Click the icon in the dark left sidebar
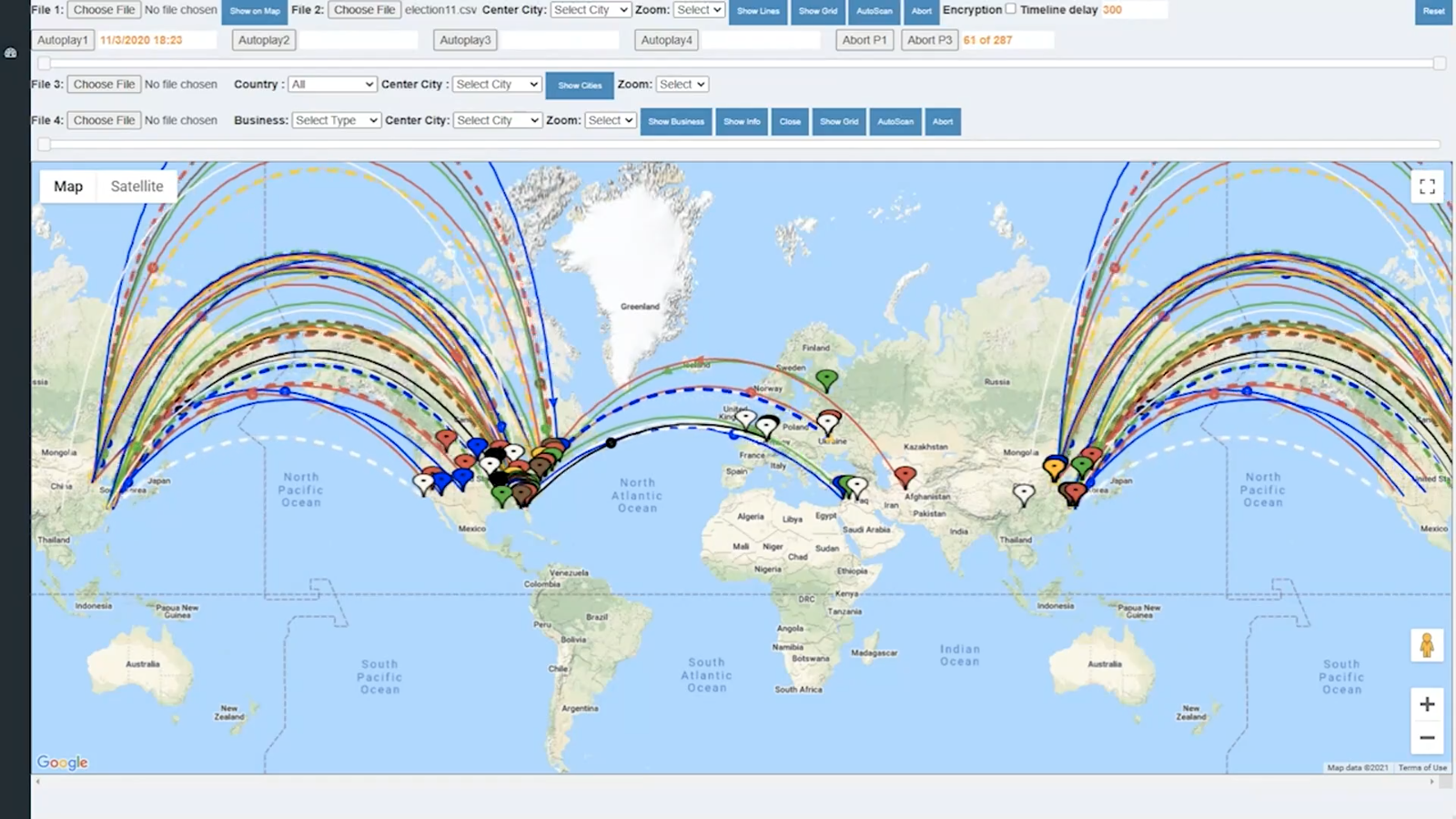 click(x=11, y=53)
